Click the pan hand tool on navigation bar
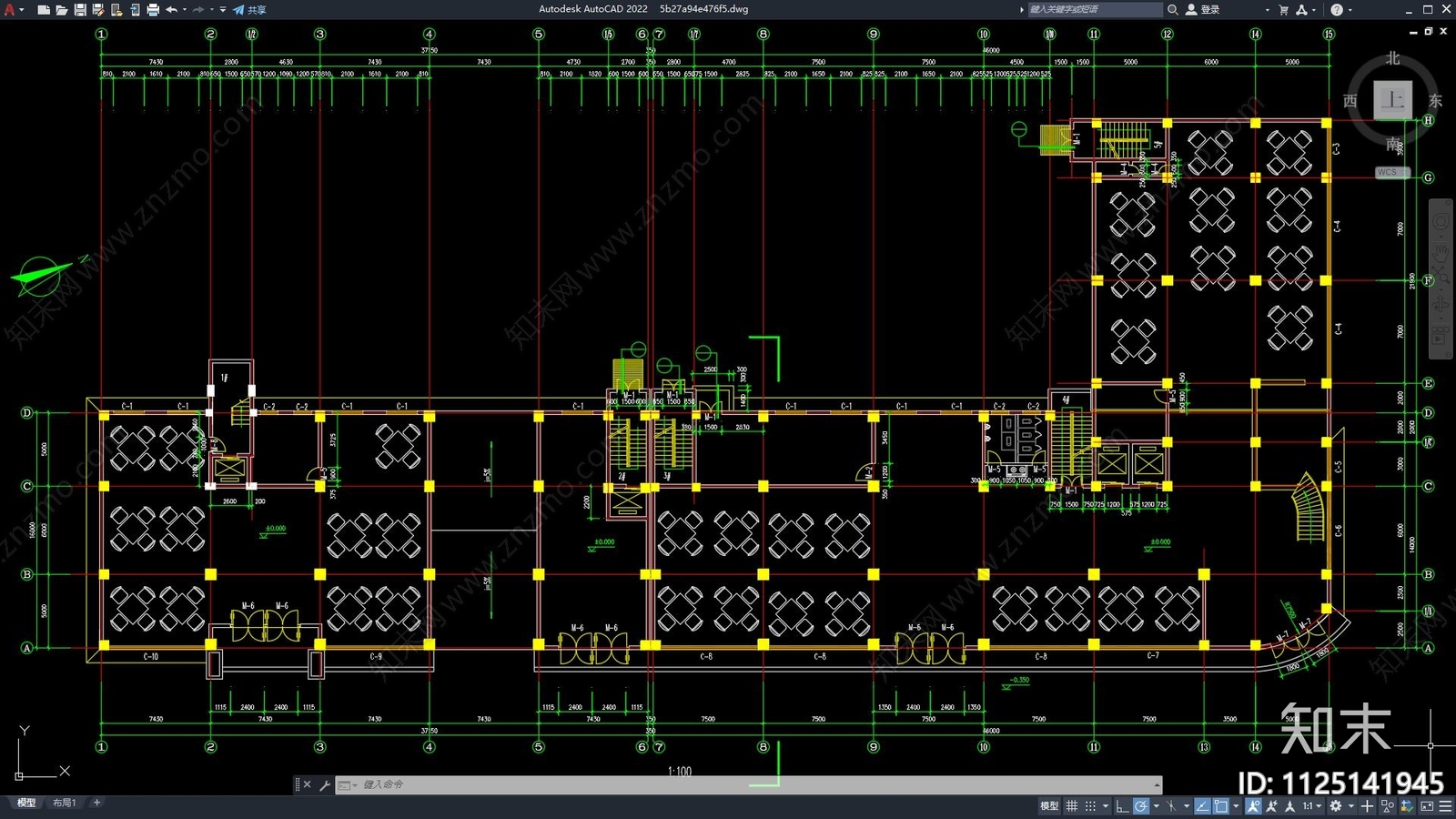This screenshot has width=1456, height=819. click(x=1441, y=252)
